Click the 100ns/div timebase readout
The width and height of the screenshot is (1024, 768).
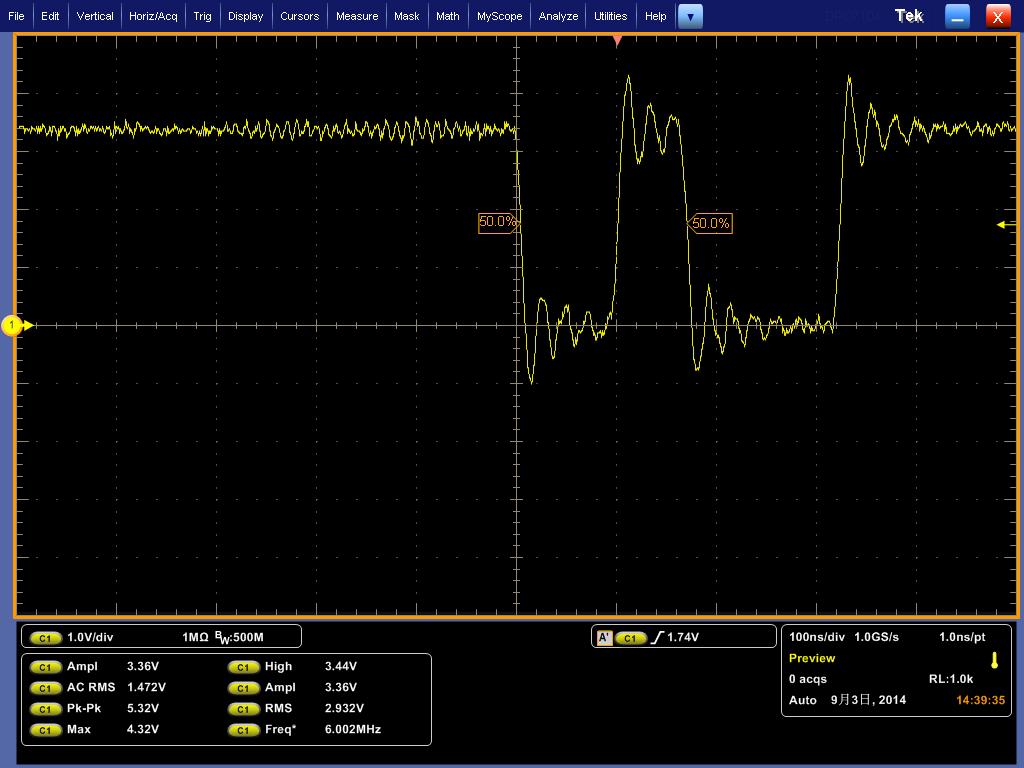(817, 637)
